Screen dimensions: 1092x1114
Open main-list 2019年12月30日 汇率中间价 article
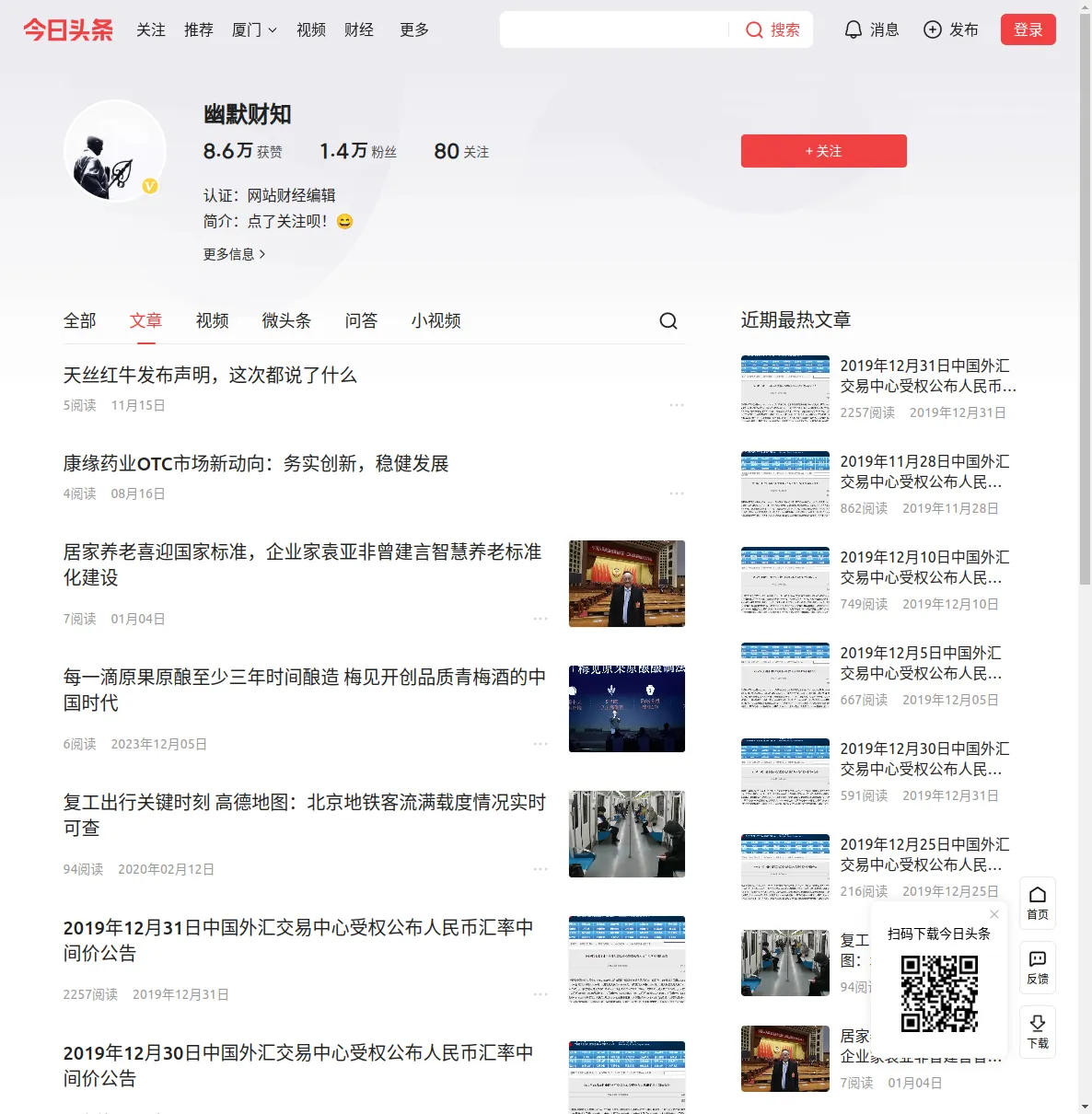(x=298, y=1065)
